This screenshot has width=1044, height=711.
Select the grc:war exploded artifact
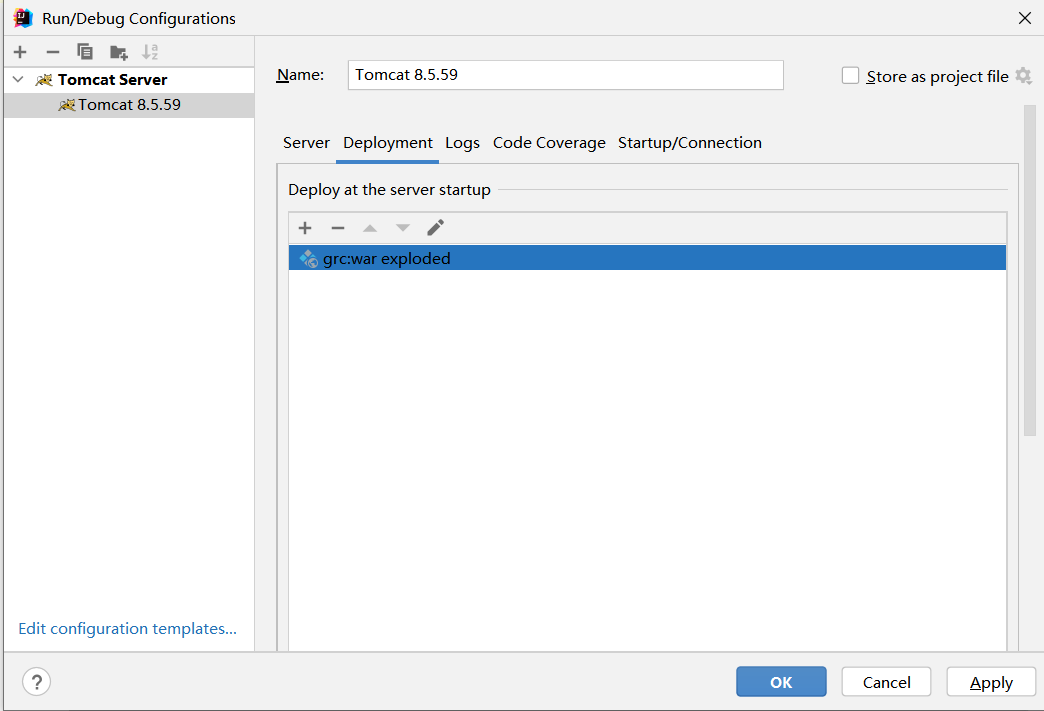tap(647, 258)
